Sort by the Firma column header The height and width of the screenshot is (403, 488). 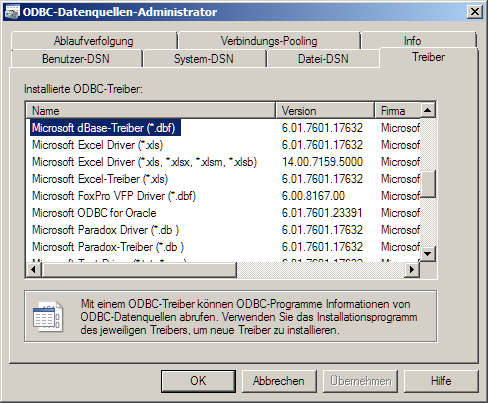click(x=398, y=111)
